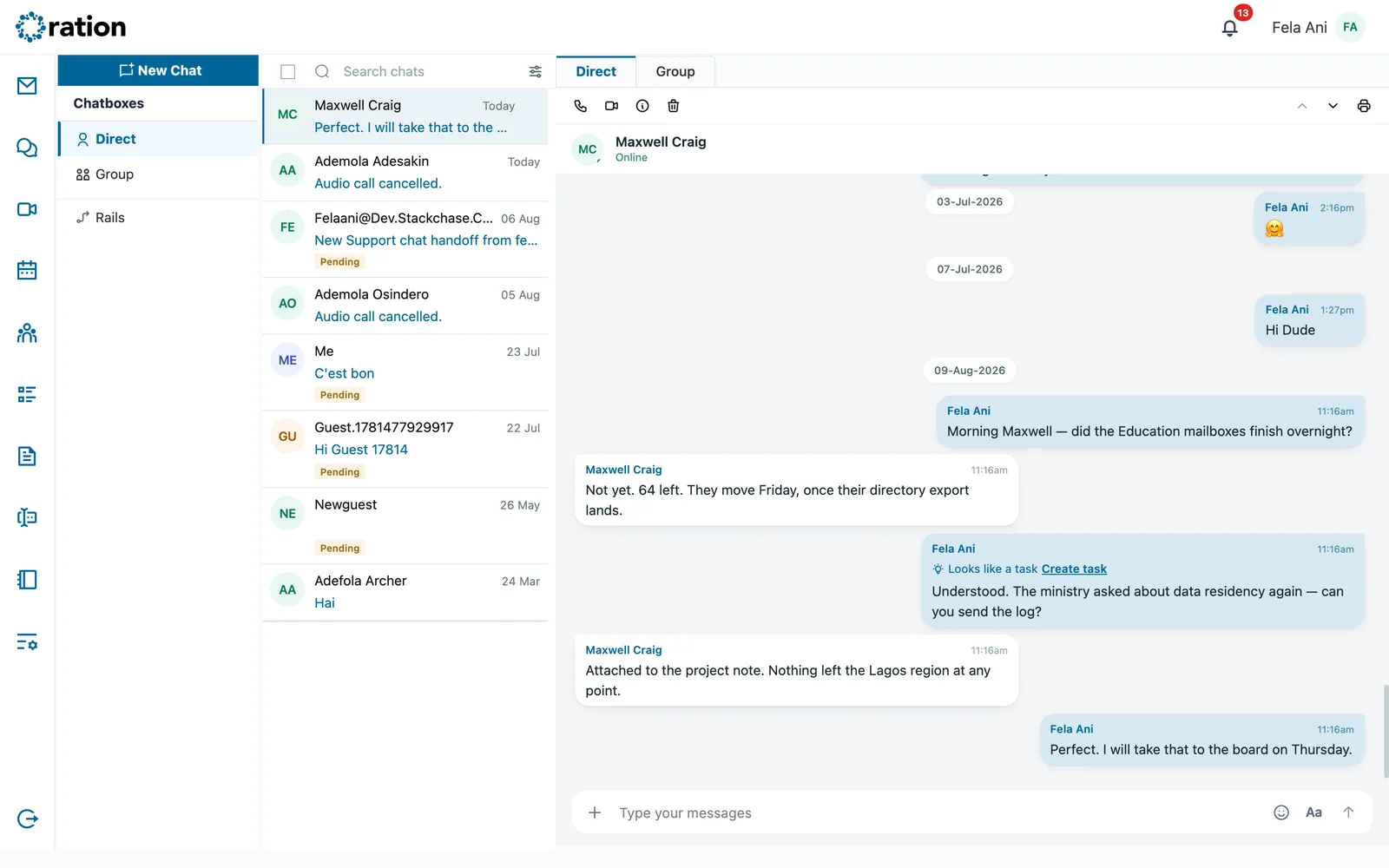Click the logout icon at sidebar bottom
The height and width of the screenshot is (868, 1389).
tap(27, 819)
